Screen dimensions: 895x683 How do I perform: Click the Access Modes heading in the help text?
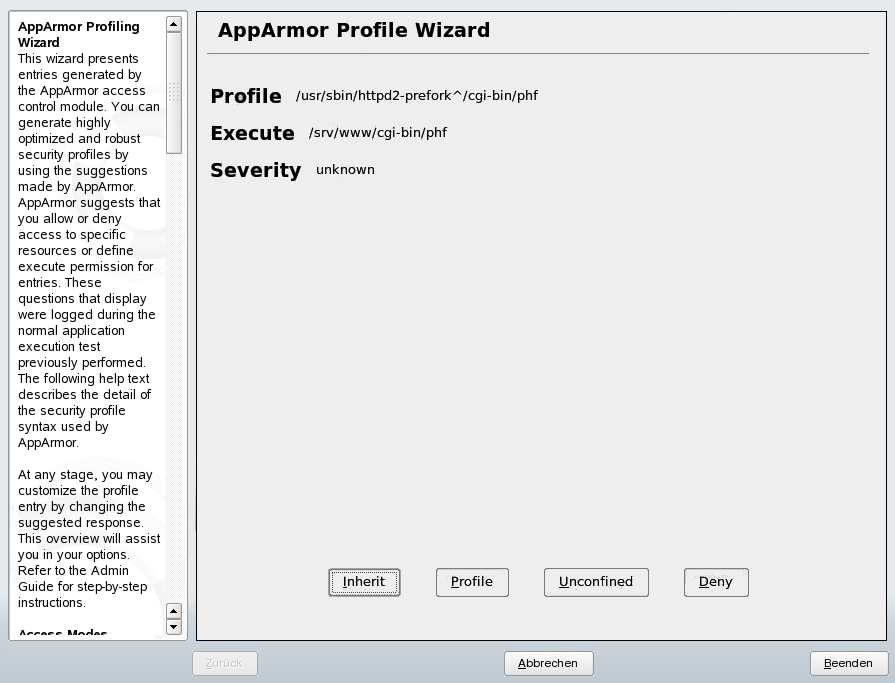[x=63, y=633]
